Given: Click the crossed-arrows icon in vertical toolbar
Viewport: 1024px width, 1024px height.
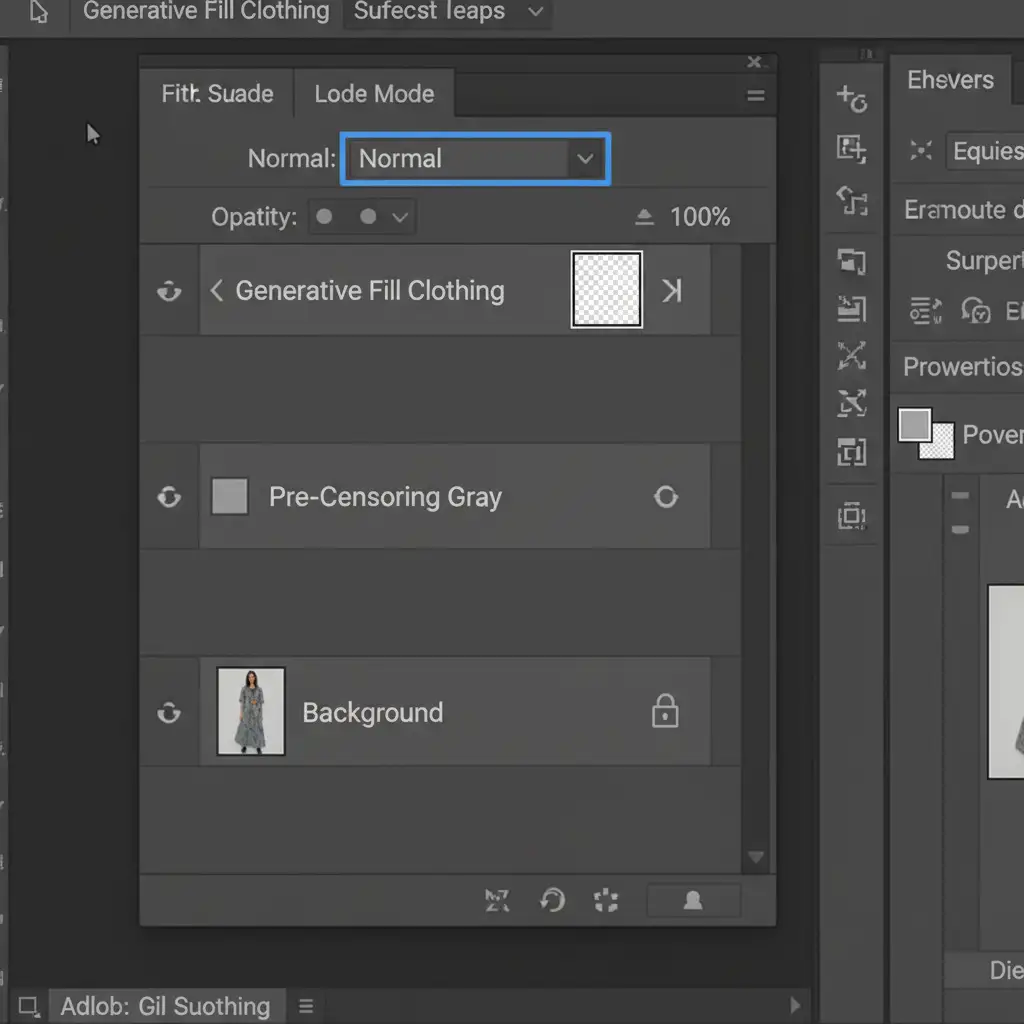Looking at the screenshot, I should pos(851,354).
